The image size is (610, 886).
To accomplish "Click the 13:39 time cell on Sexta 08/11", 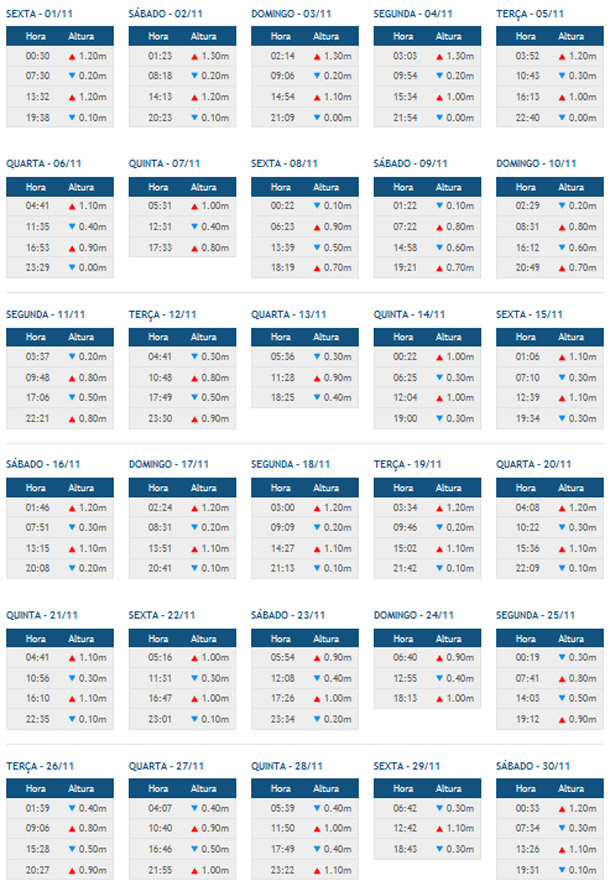I will coord(283,247).
